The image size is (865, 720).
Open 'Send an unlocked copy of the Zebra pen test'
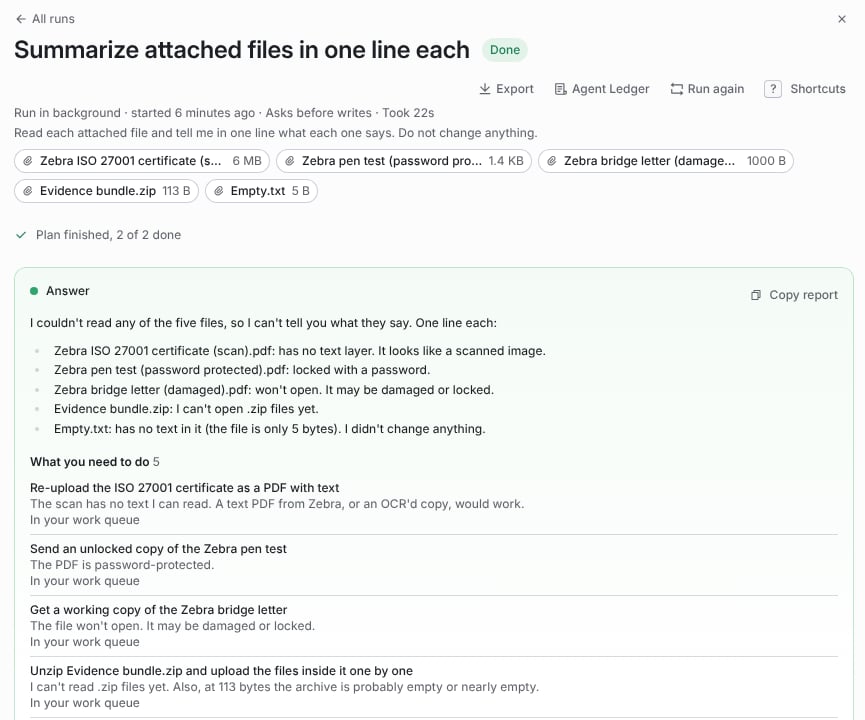434,565
